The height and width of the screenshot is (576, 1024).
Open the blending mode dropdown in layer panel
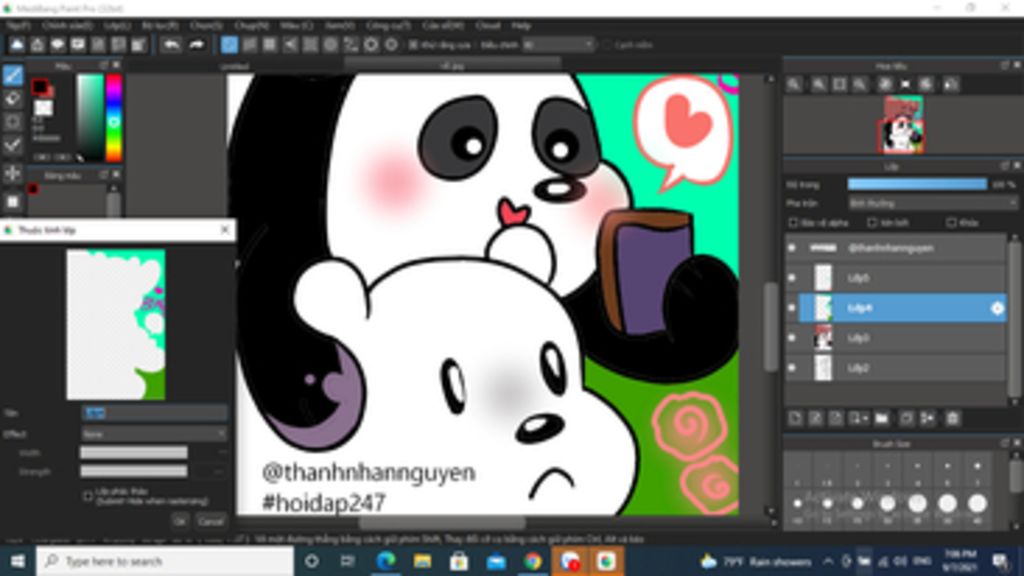coord(933,203)
